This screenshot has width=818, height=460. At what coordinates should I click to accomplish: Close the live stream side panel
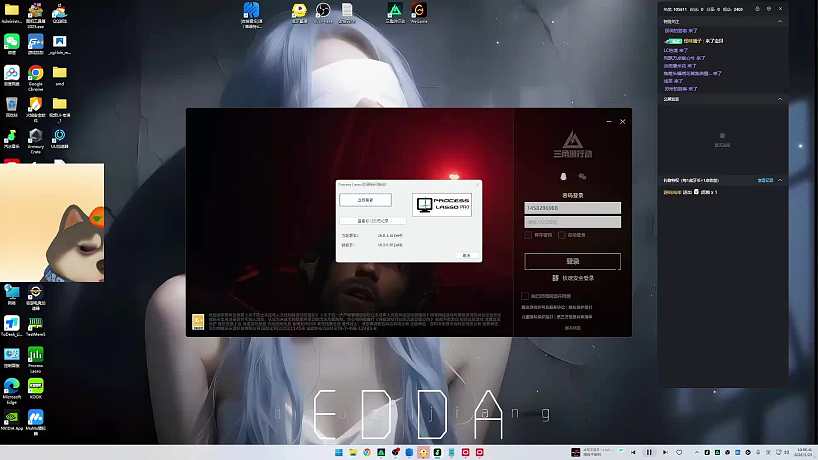click(x=780, y=9)
